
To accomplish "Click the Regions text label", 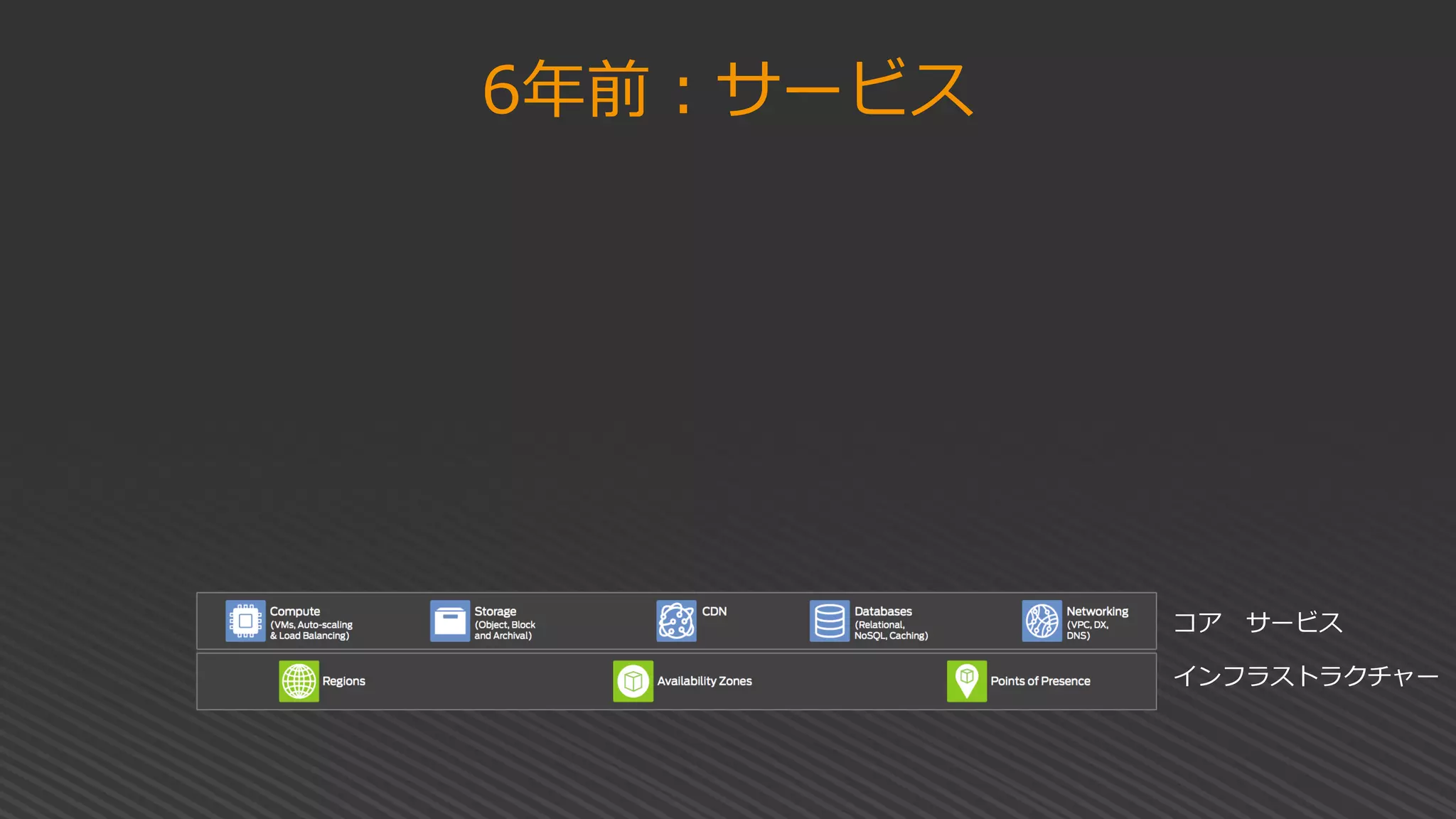I will tap(343, 681).
